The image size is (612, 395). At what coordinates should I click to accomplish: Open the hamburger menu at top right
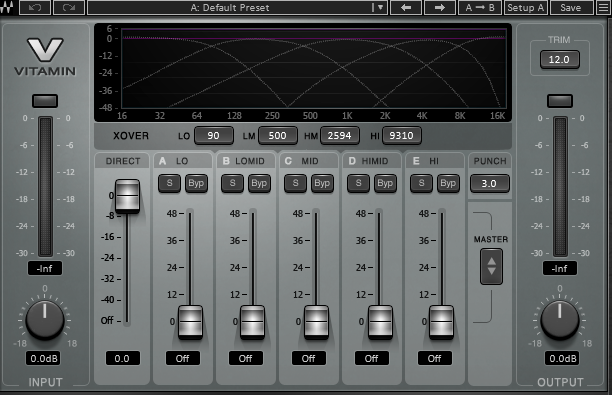[603, 7]
